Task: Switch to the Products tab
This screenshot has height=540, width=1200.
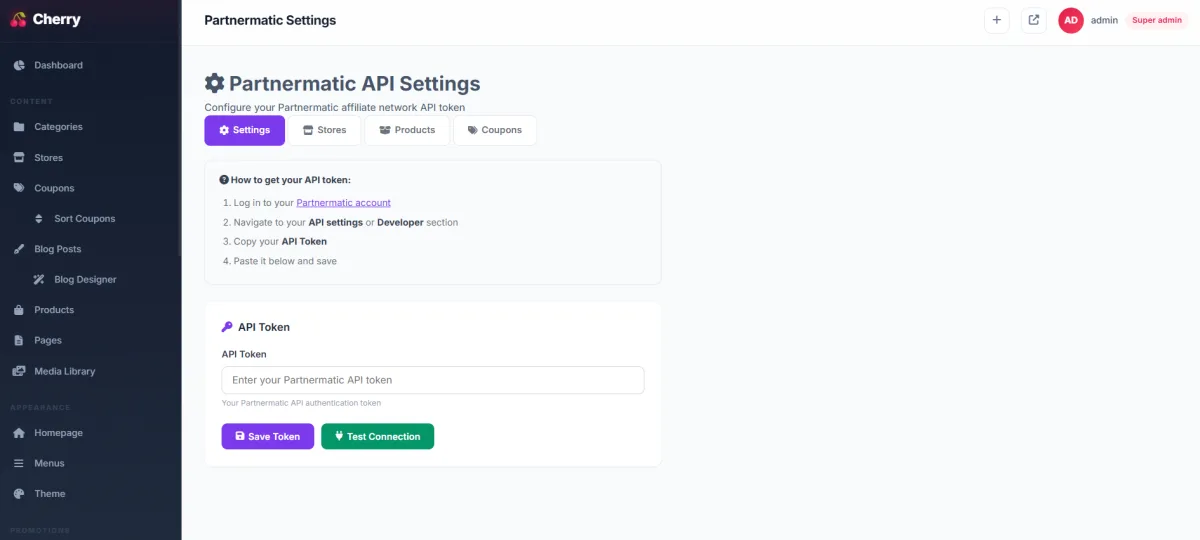Action: (x=407, y=130)
